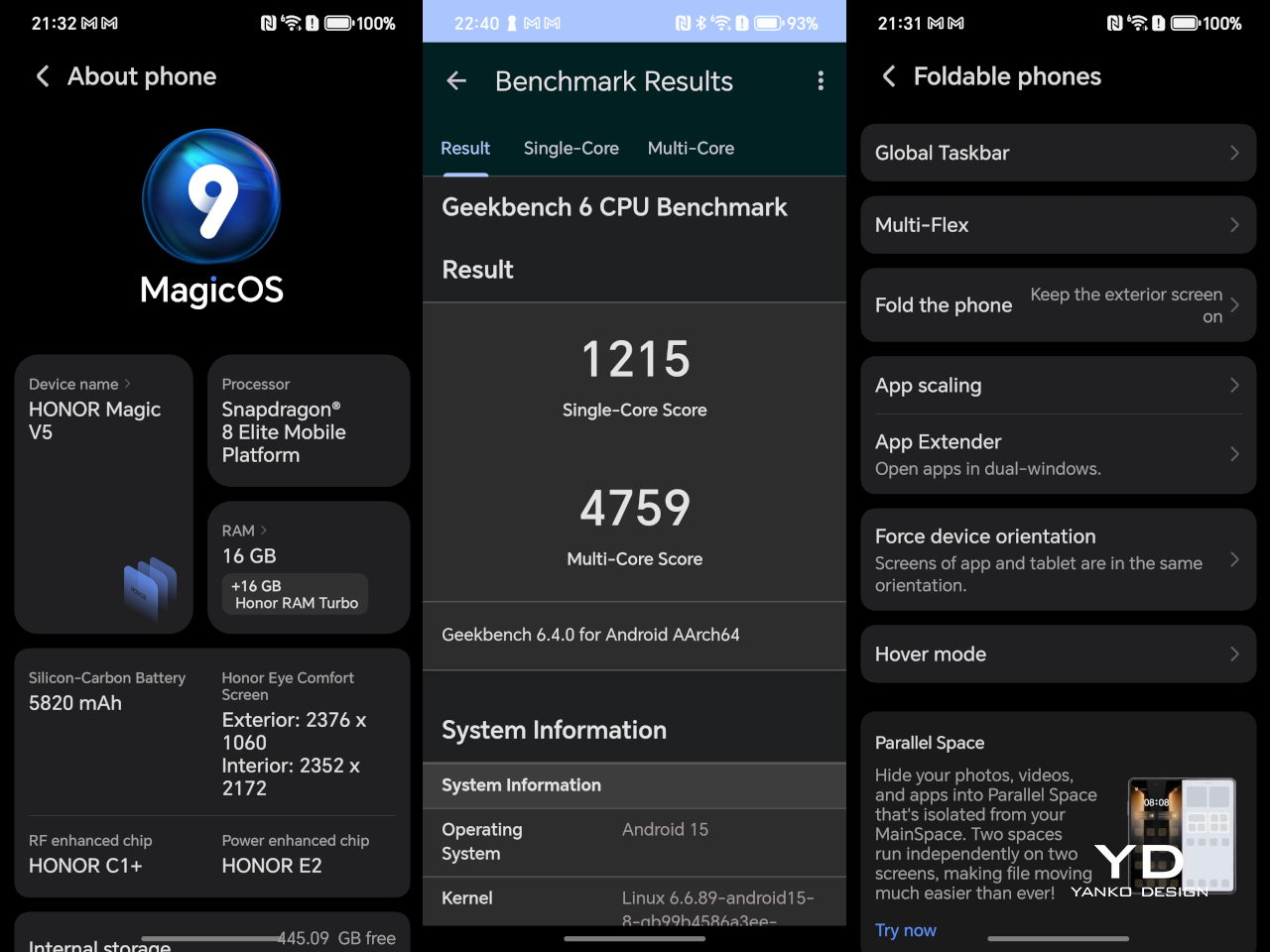Tap back arrow in Benchmark Results header
The height and width of the screenshot is (952, 1270).
456,81
